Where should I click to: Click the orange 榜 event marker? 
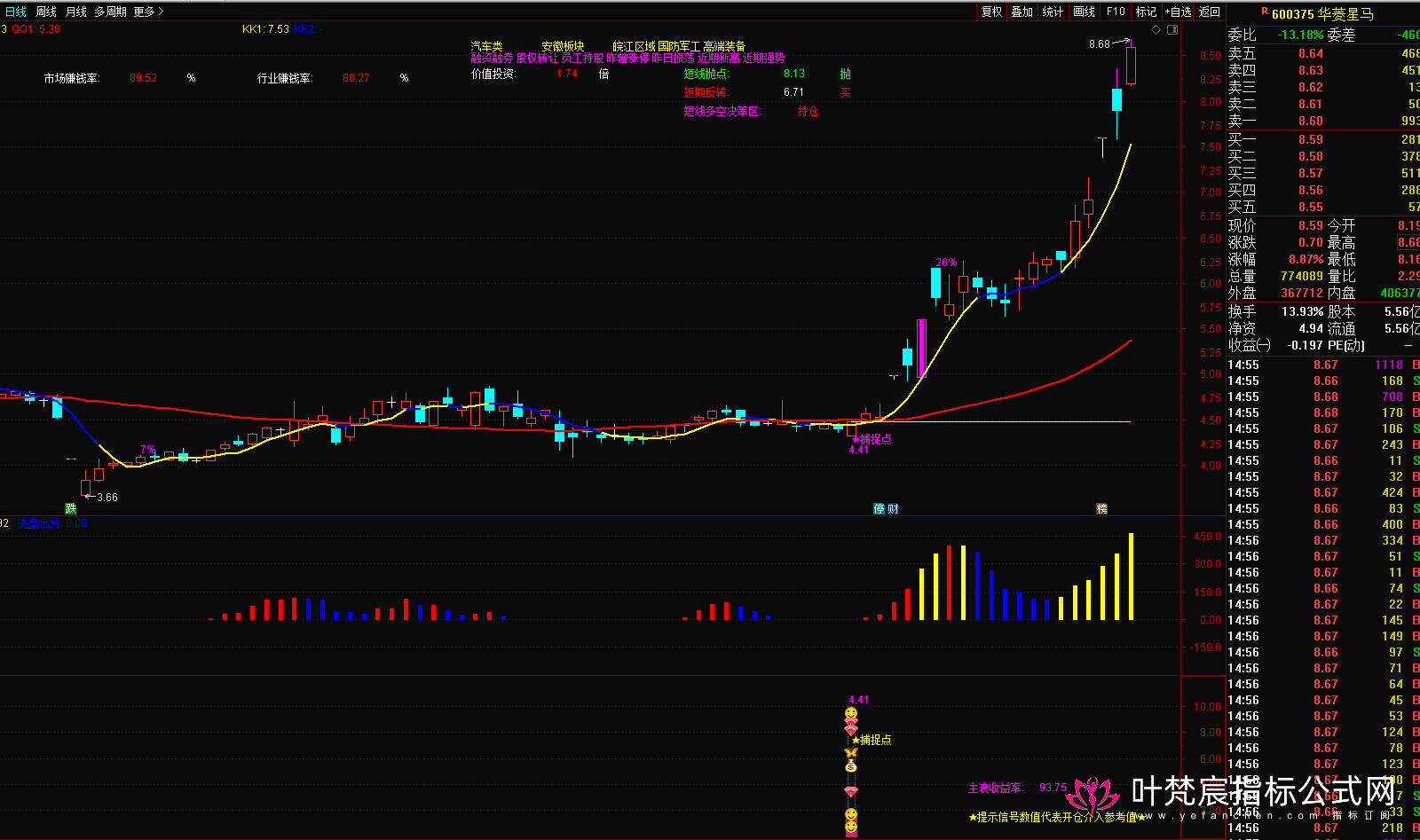(x=1101, y=508)
